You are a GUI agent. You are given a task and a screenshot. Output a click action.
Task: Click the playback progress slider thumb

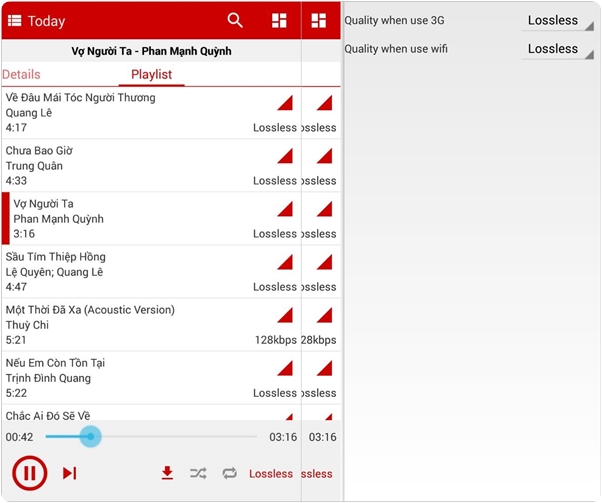pos(90,436)
